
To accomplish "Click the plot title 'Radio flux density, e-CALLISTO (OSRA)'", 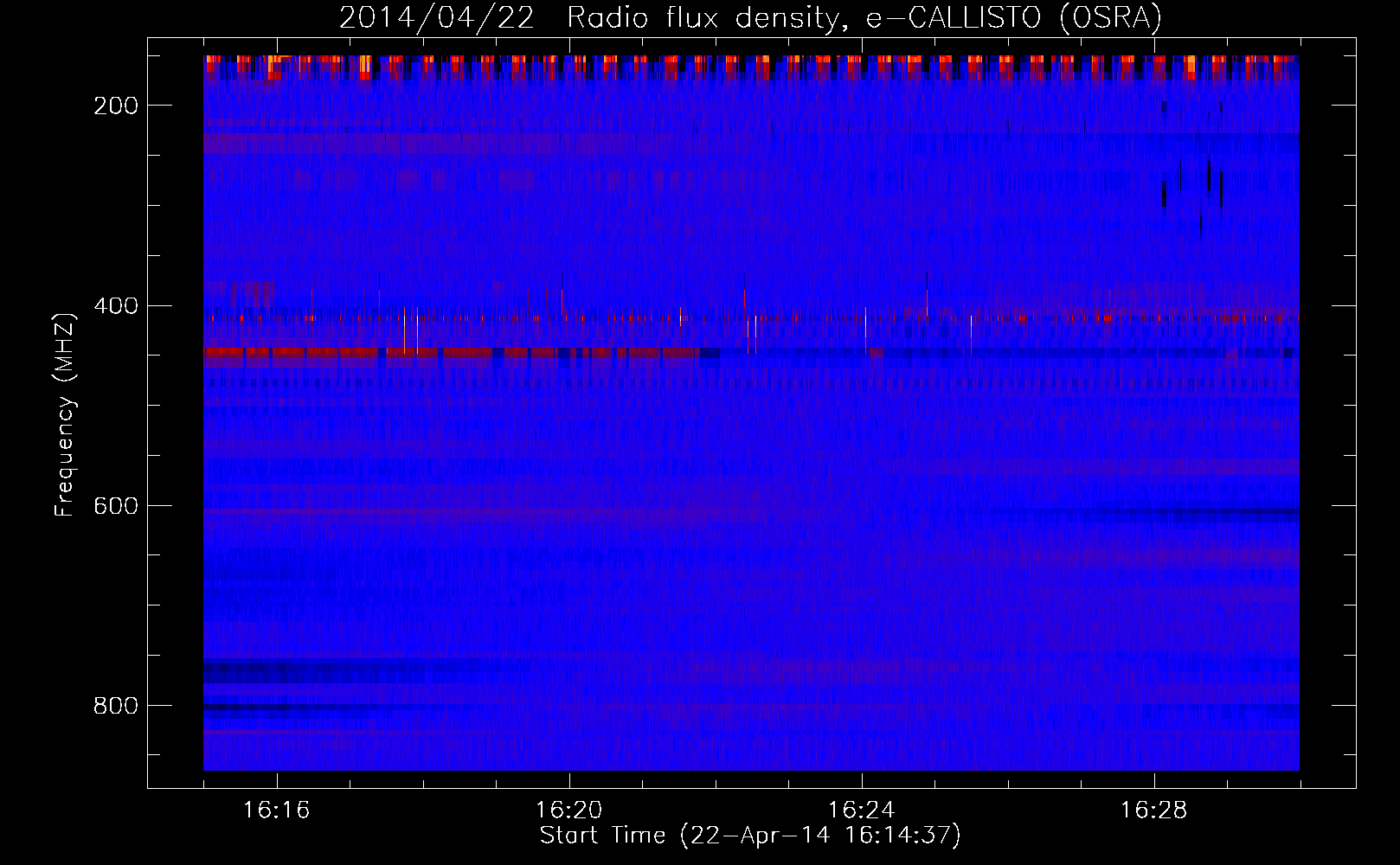I will click(864, 17).
